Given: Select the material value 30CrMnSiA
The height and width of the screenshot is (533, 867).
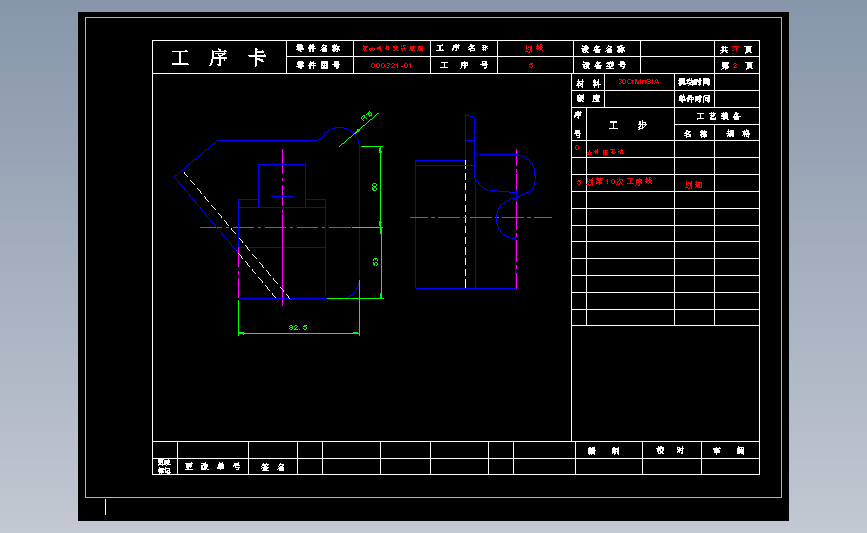Looking at the screenshot, I should point(639,81).
